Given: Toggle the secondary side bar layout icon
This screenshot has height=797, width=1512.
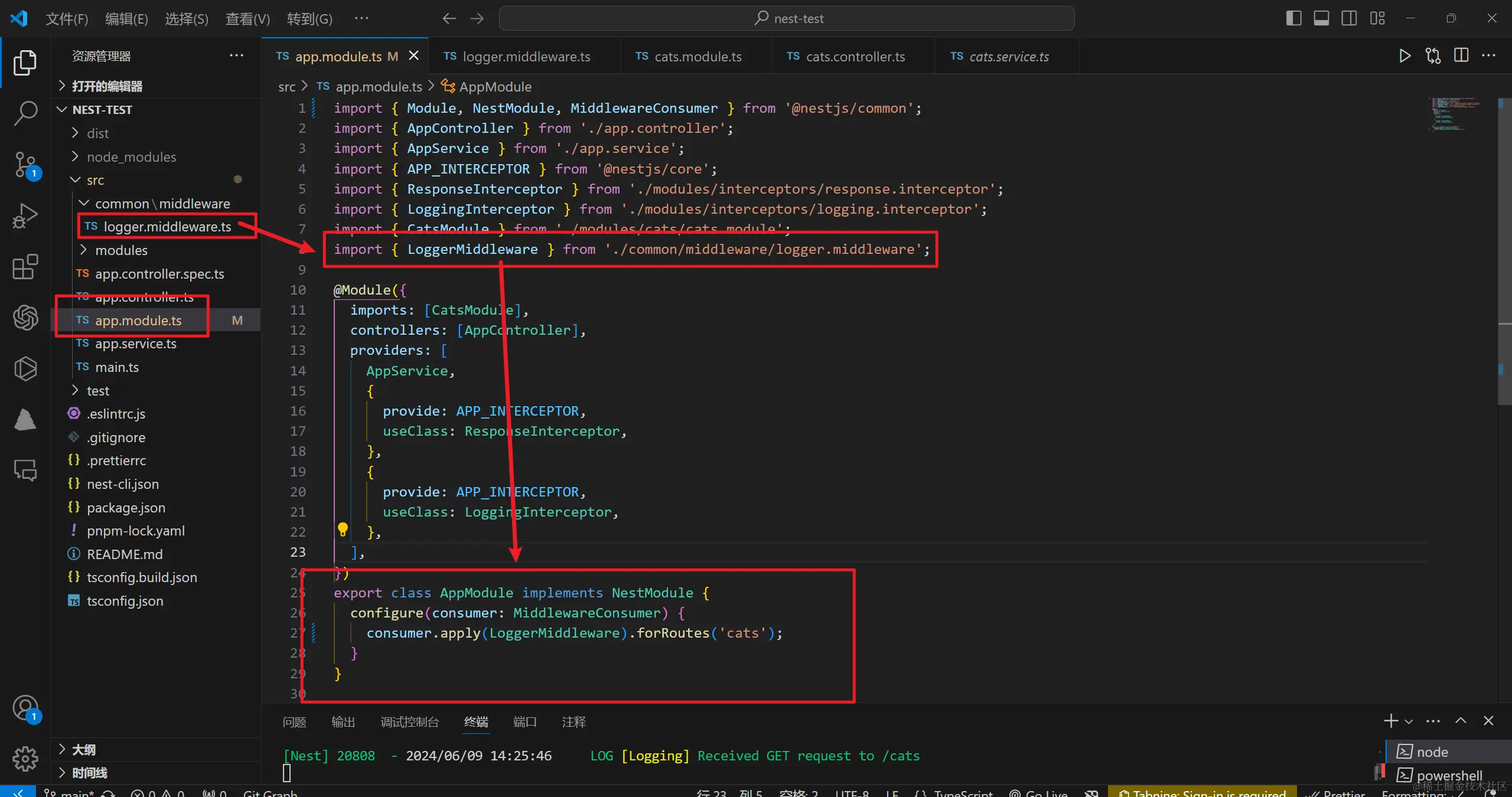Looking at the screenshot, I should pos(1349,18).
